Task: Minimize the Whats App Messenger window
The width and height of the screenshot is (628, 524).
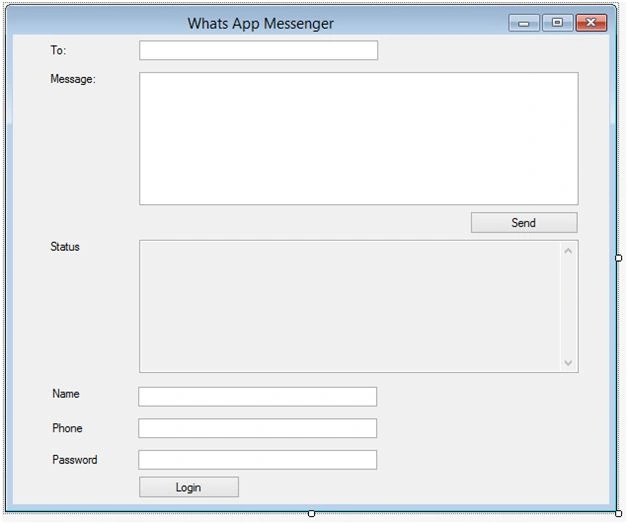Action: pyautogui.click(x=524, y=23)
